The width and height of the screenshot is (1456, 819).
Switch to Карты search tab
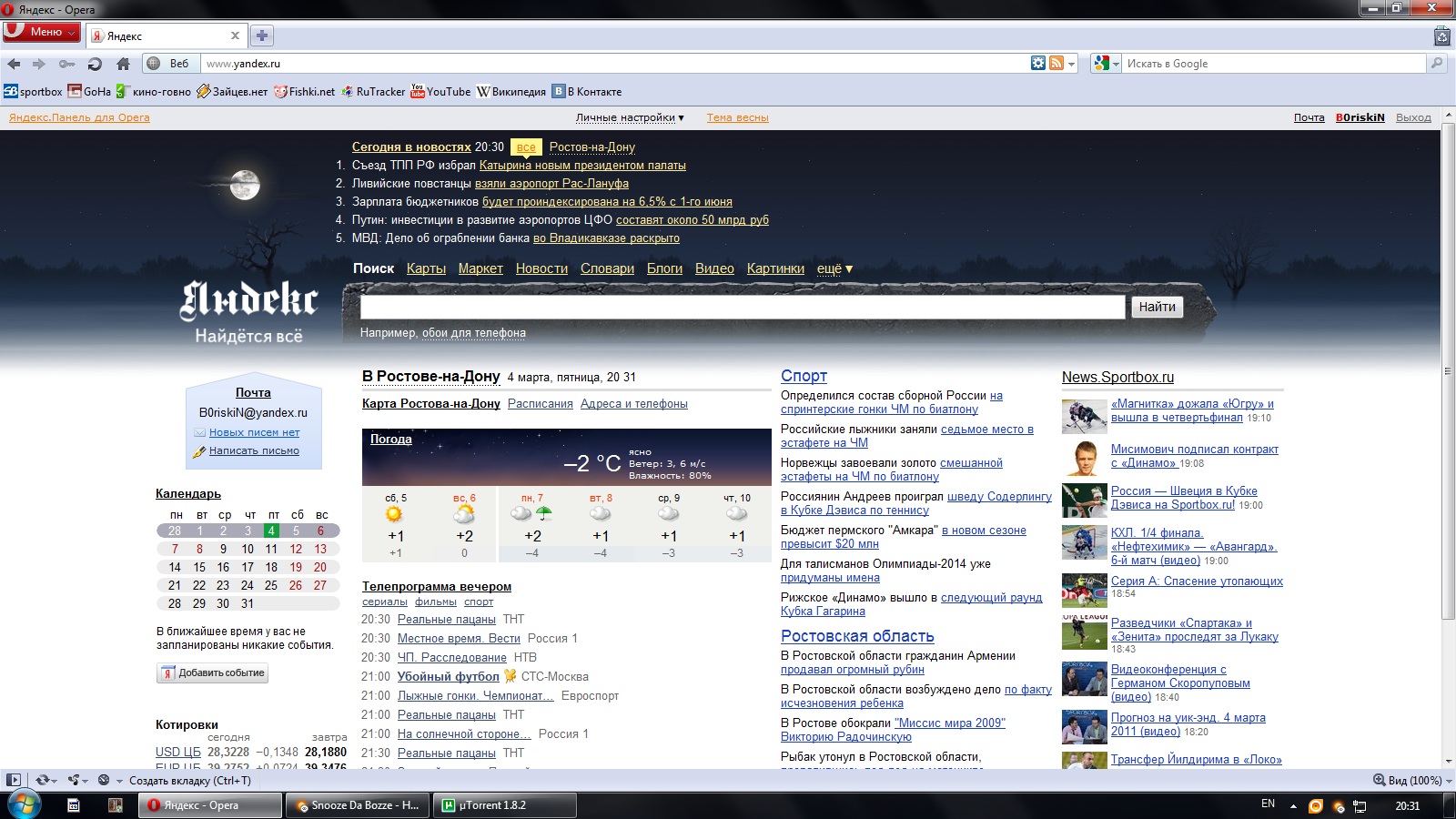click(x=426, y=268)
